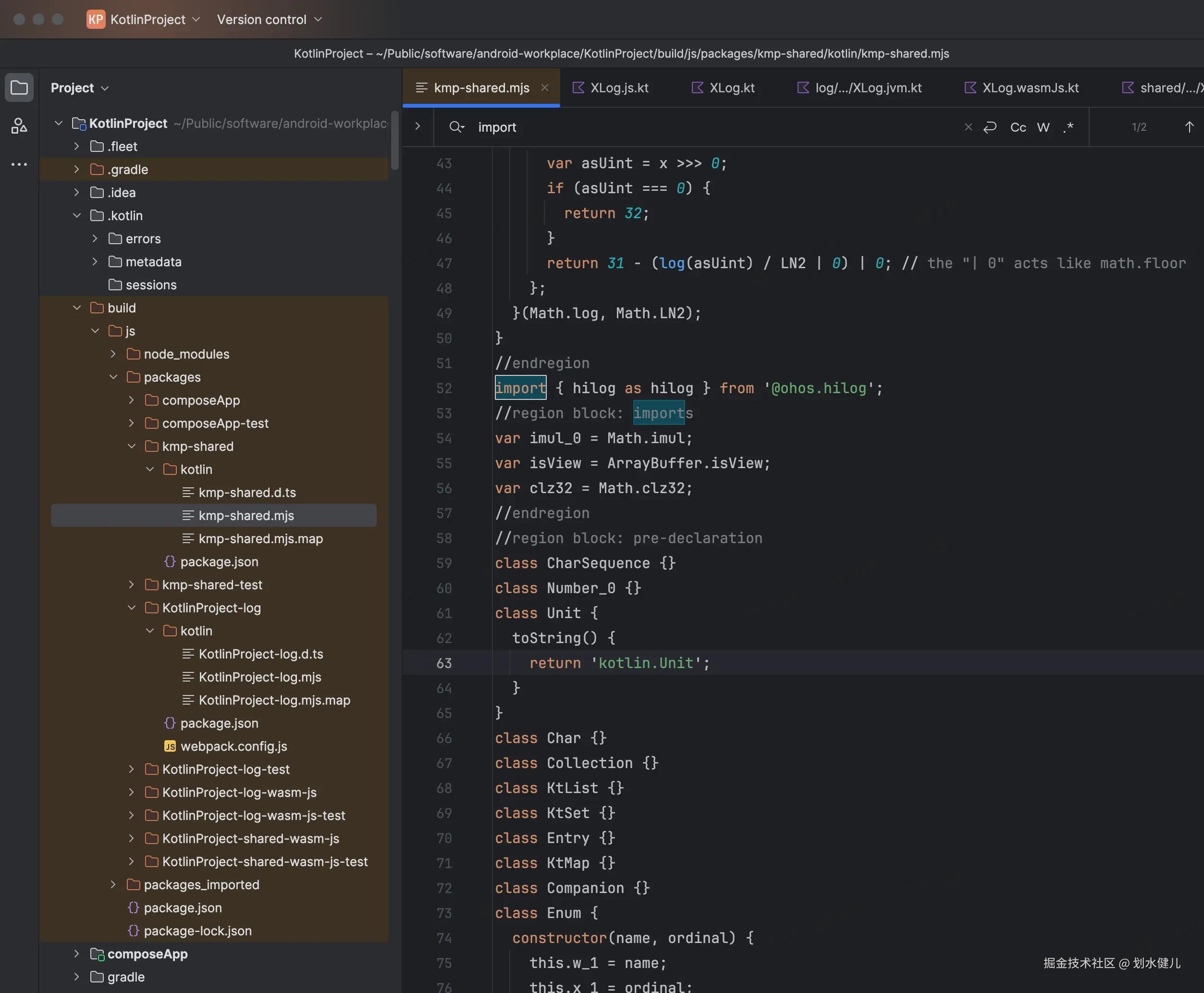The image size is (1204, 993).
Task: Open the Structure tool window icon
Action: pyautogui.click(x=19, y=126)
